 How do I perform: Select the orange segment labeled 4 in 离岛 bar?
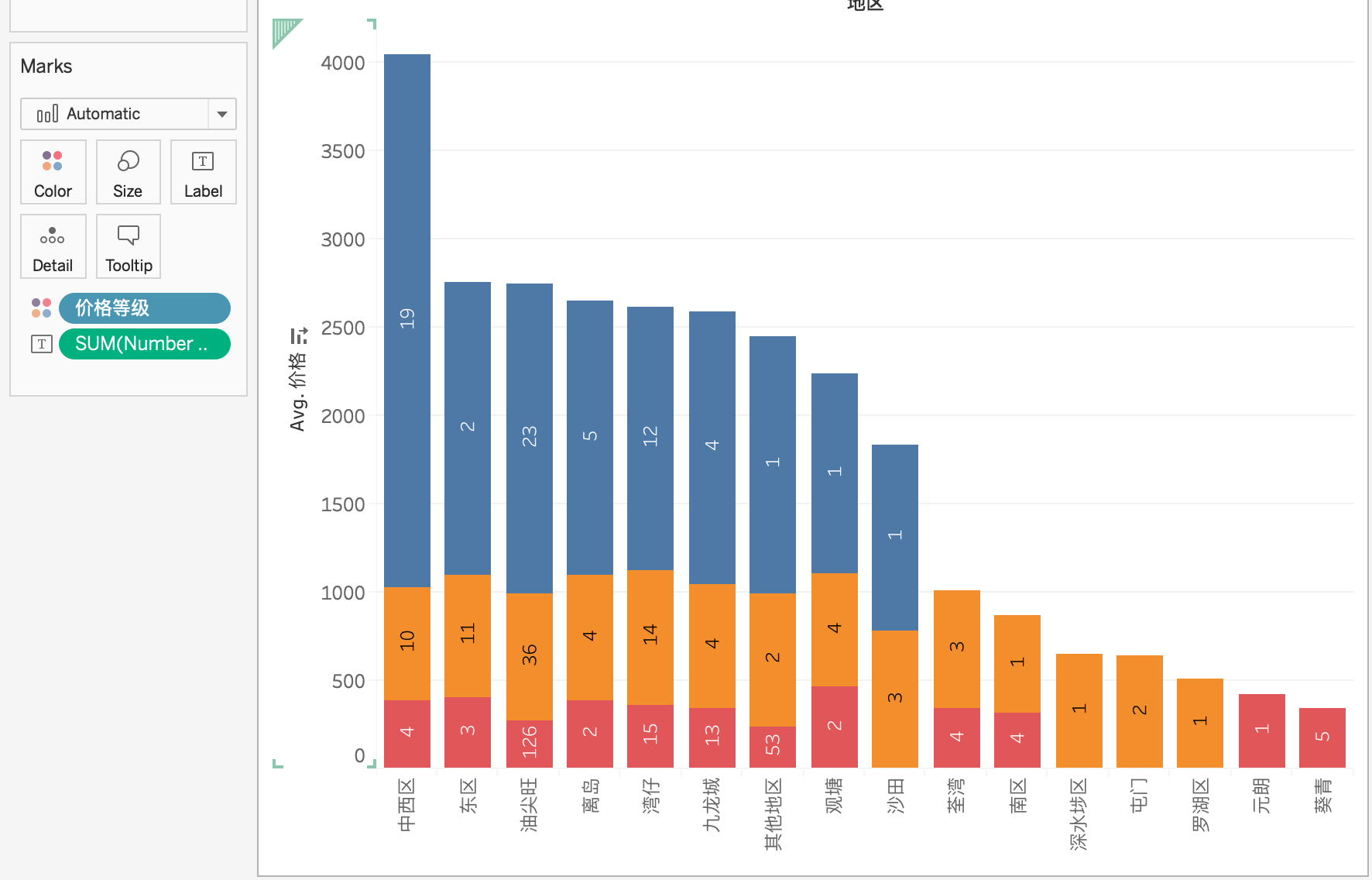point(590,638)
